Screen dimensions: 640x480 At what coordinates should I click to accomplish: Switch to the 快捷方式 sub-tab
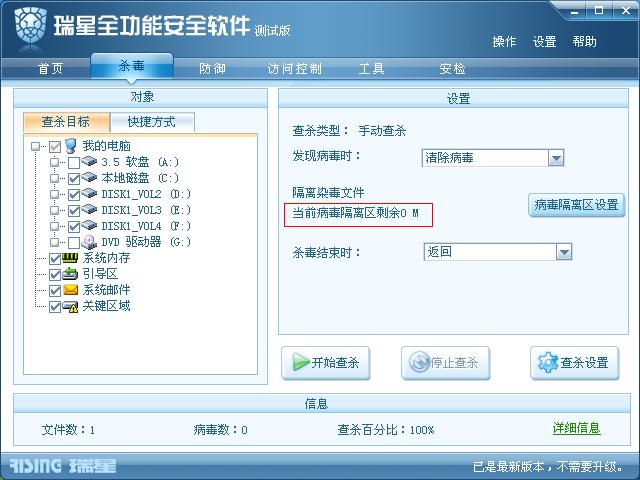point(152,122)
